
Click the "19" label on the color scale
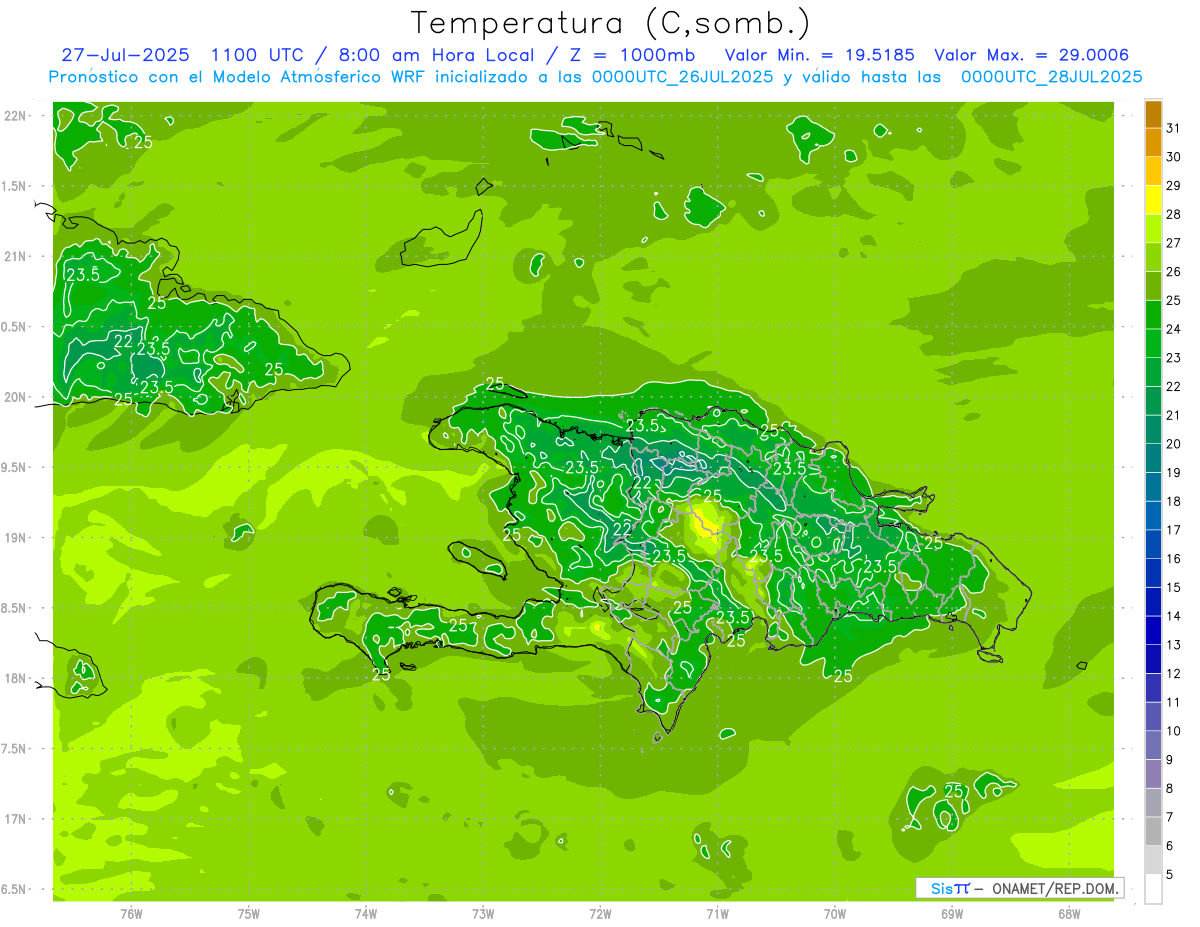pos(1174,473)
